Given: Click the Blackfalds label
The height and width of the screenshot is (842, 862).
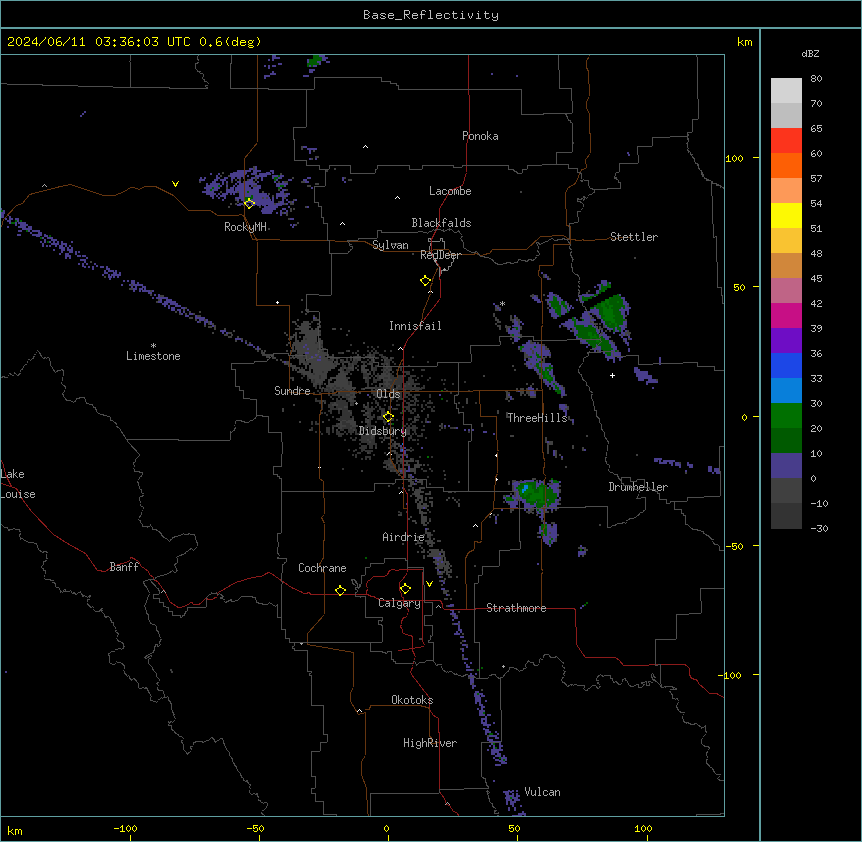Looking at the screenshot, I should [x=441, y=223].
